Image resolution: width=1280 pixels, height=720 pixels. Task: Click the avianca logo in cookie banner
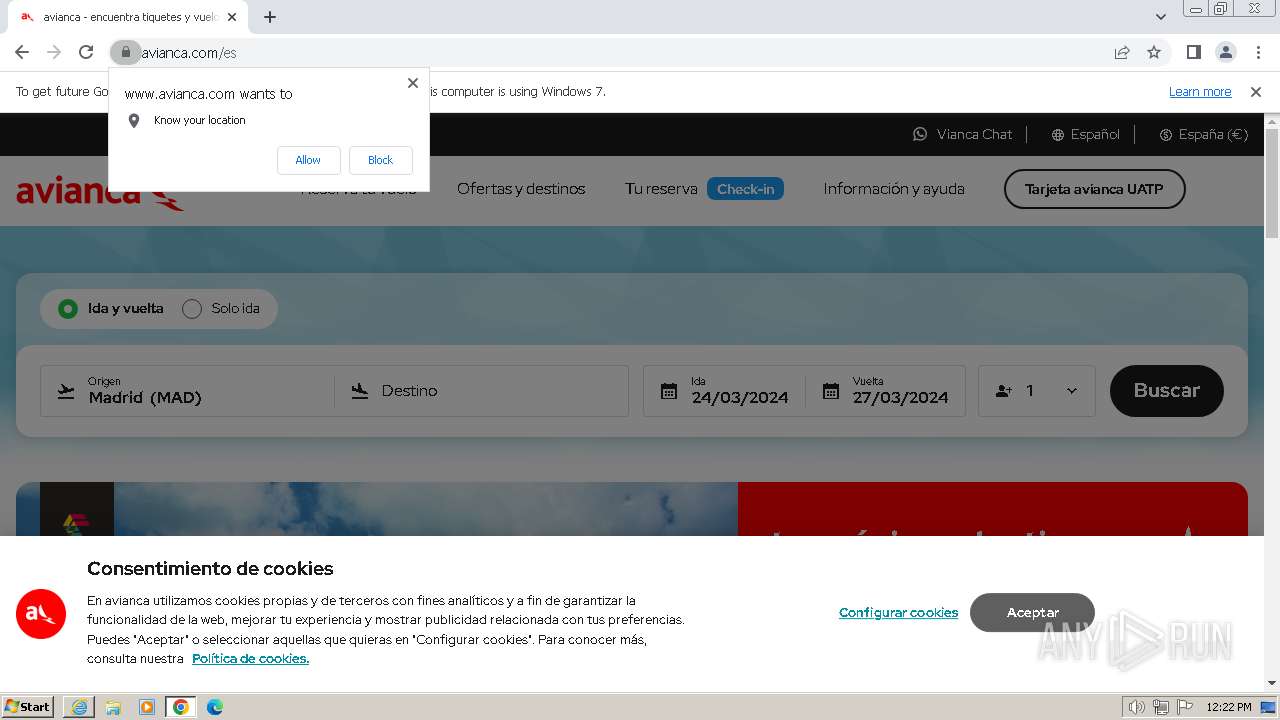click(41, 614)
